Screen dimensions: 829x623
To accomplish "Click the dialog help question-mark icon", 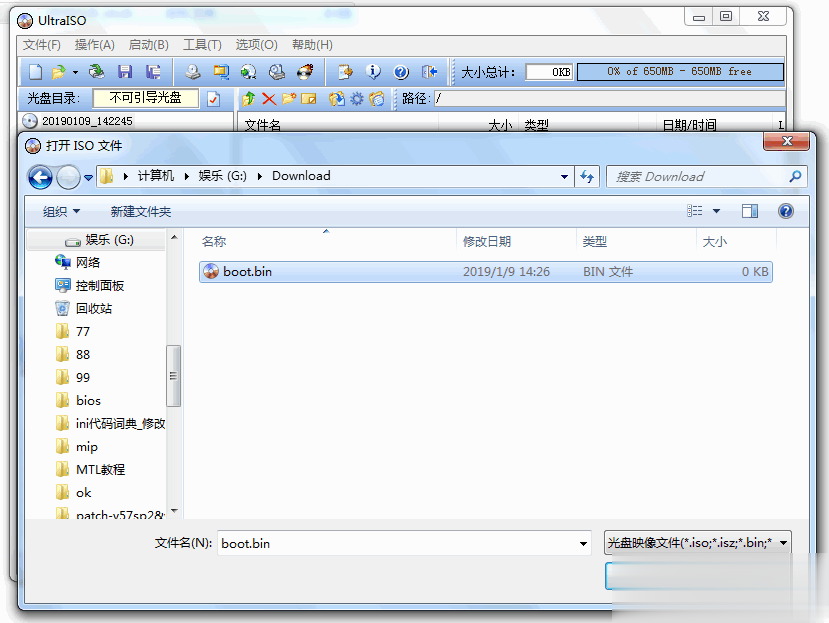I will point(786,211).
